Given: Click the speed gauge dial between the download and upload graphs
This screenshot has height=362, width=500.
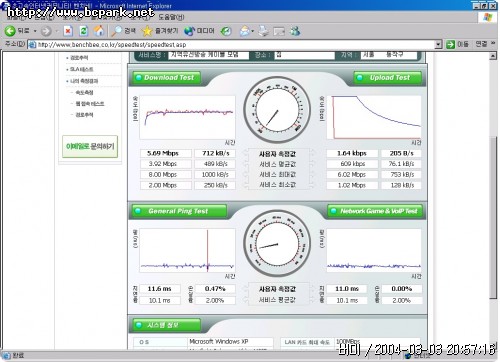Looking at the screenshot, I should [x=277, y=110].
